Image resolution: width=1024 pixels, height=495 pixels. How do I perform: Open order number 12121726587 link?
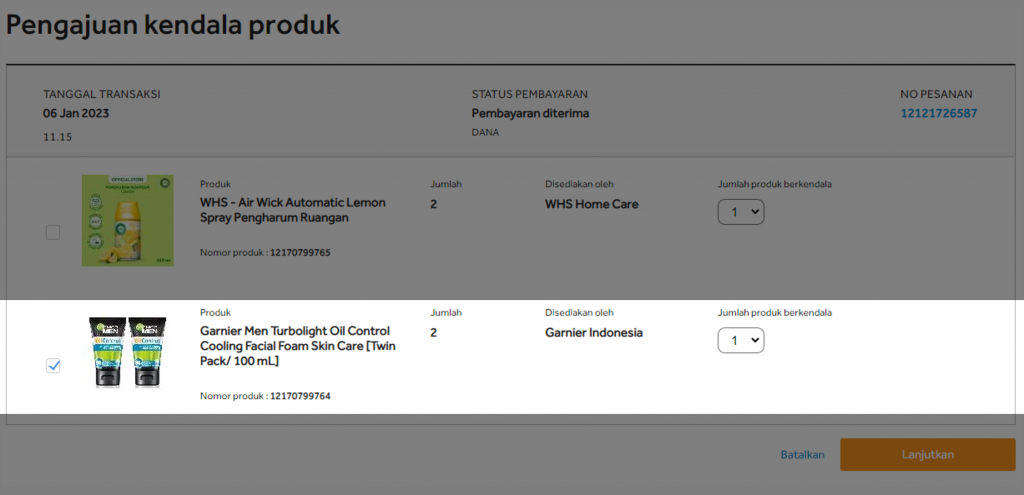point(938,114)
